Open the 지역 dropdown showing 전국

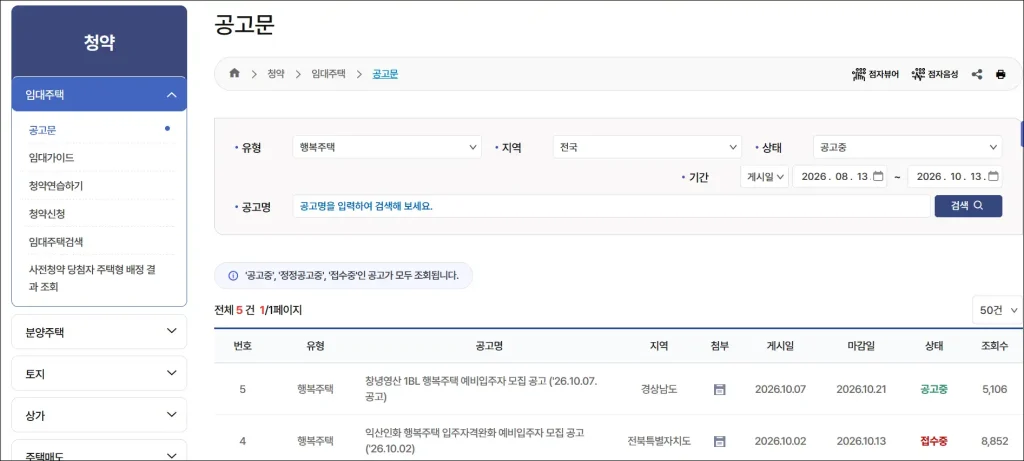[x=647, y=147]
